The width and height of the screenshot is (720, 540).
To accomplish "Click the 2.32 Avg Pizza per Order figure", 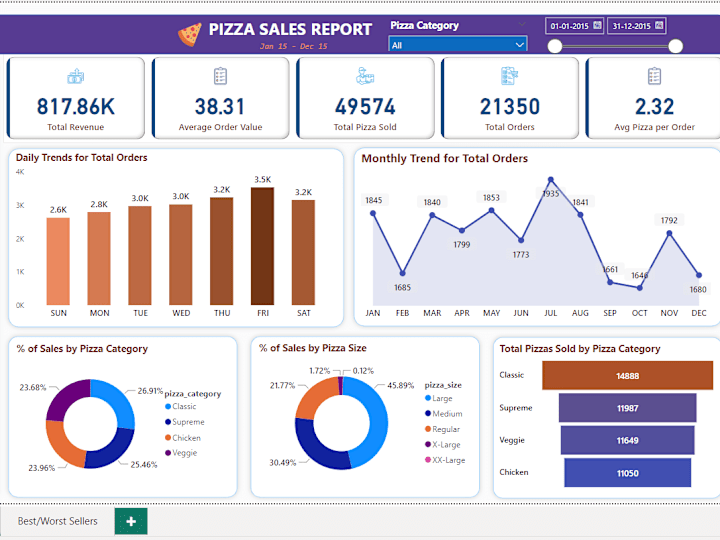I will (654, 107).
